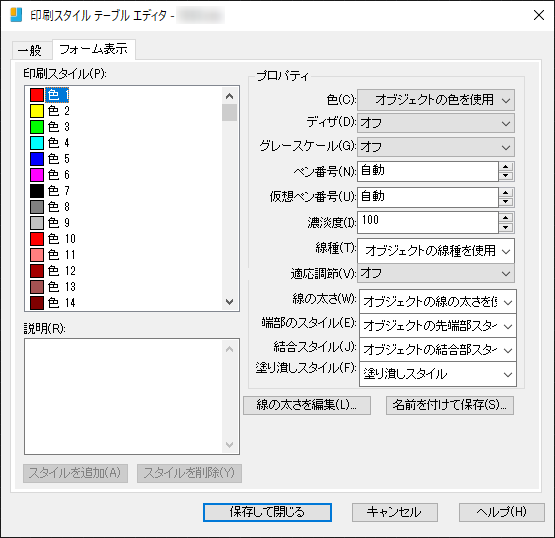Open the 端部のスタイル(E) dropdown

click(438, 325)
